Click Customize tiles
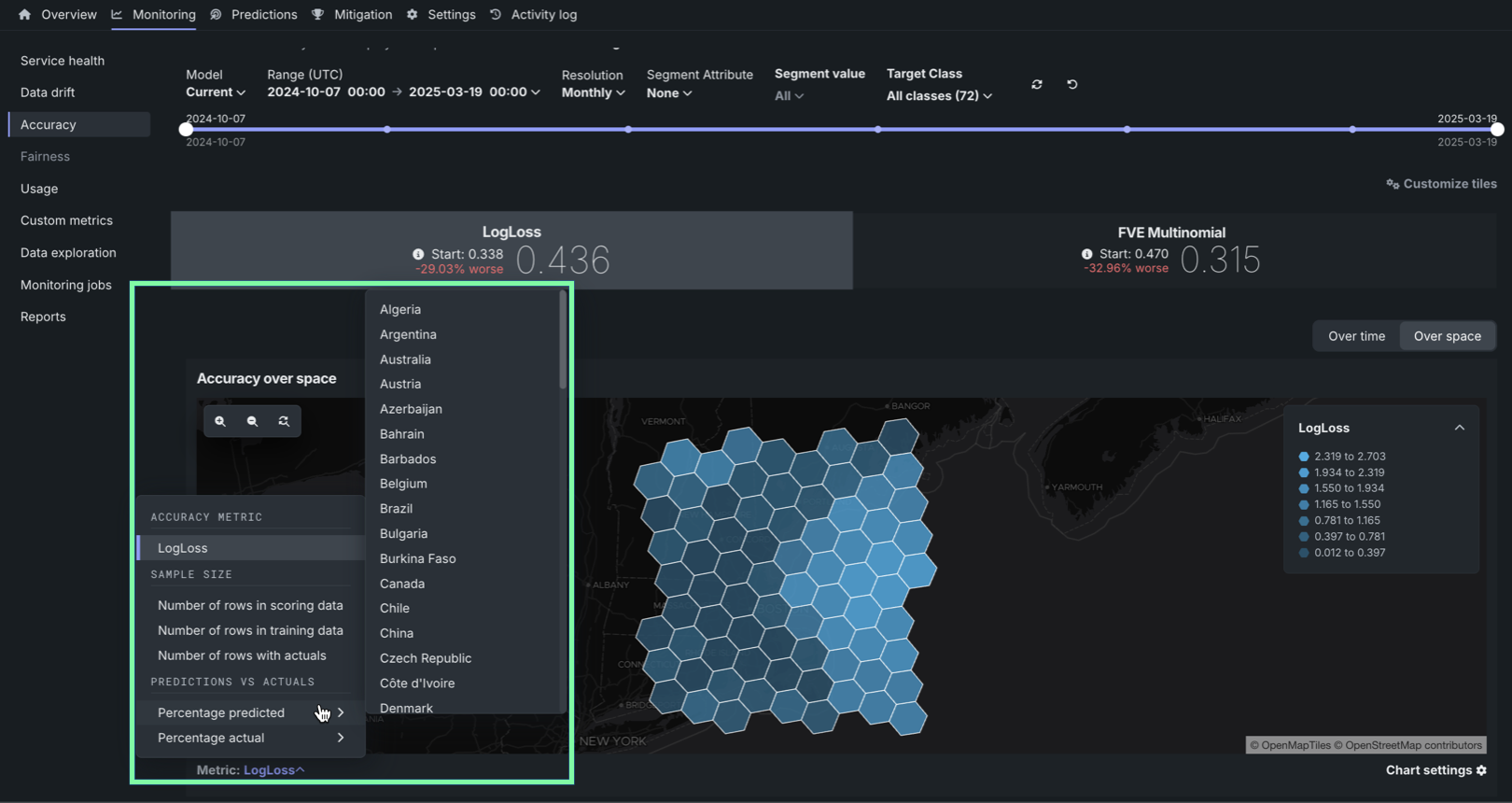 point(1441,184)
